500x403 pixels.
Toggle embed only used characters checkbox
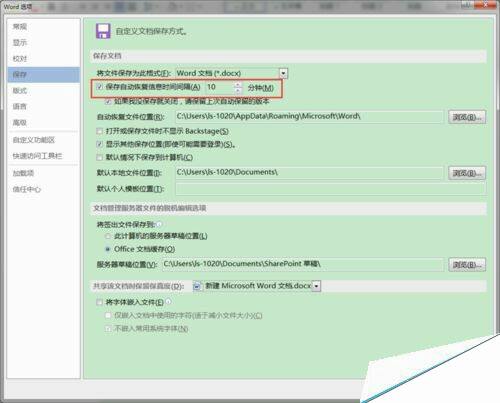coord(108,315)
